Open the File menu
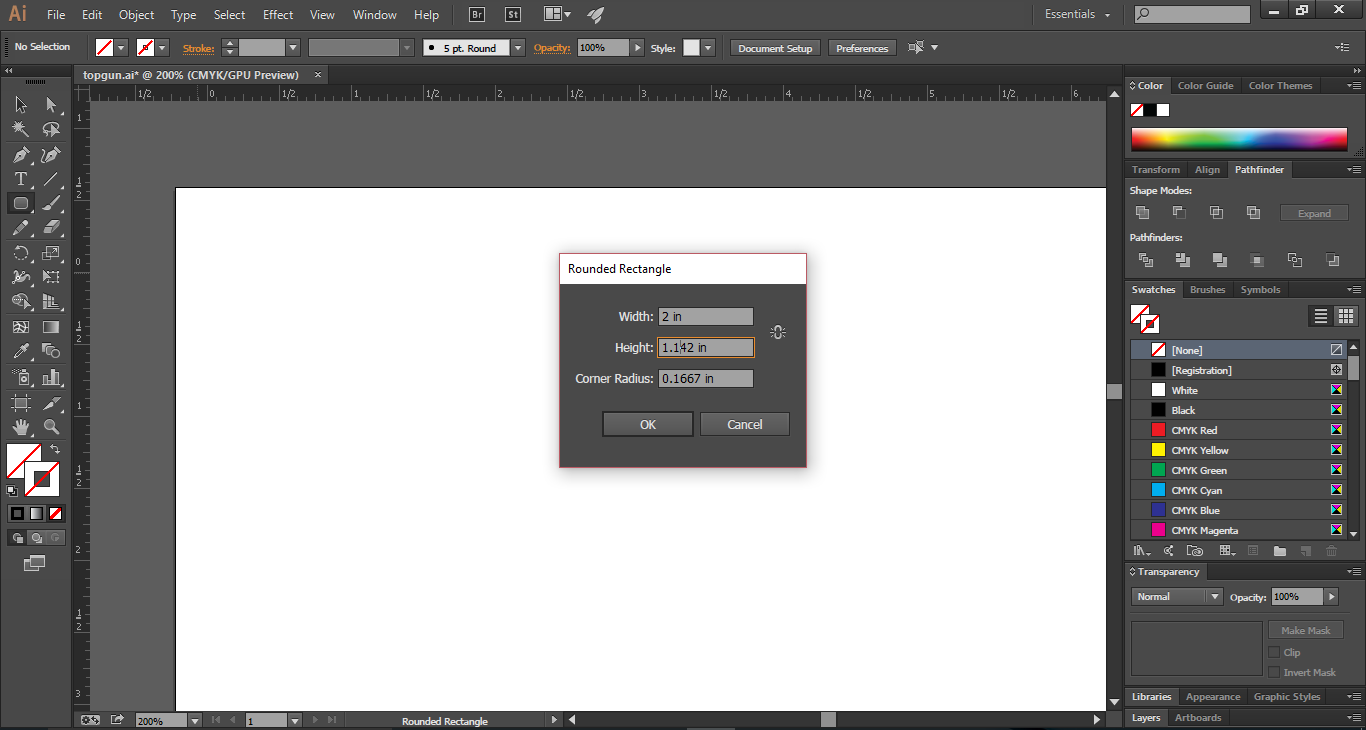Image resolution: width=1366 pixels, height=730 pixels. [56, 15]
